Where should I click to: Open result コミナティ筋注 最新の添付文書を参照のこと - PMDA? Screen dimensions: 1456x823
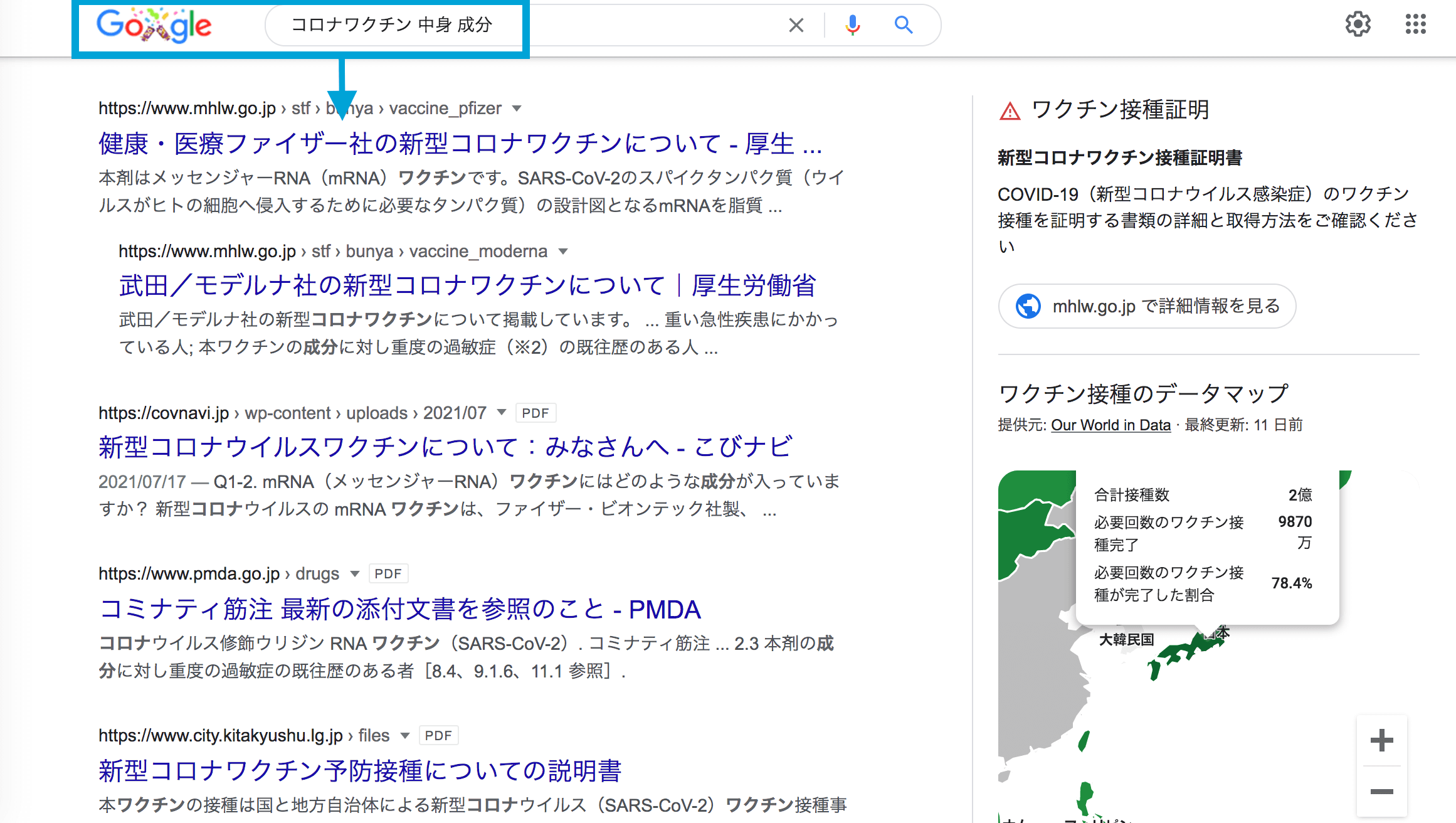click(399, 608)
